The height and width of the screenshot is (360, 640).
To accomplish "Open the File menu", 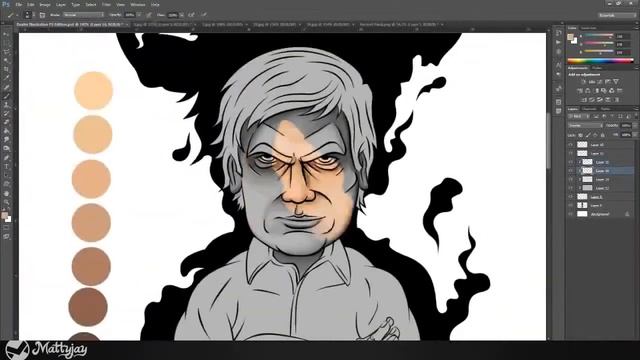I will pos(19,4).
